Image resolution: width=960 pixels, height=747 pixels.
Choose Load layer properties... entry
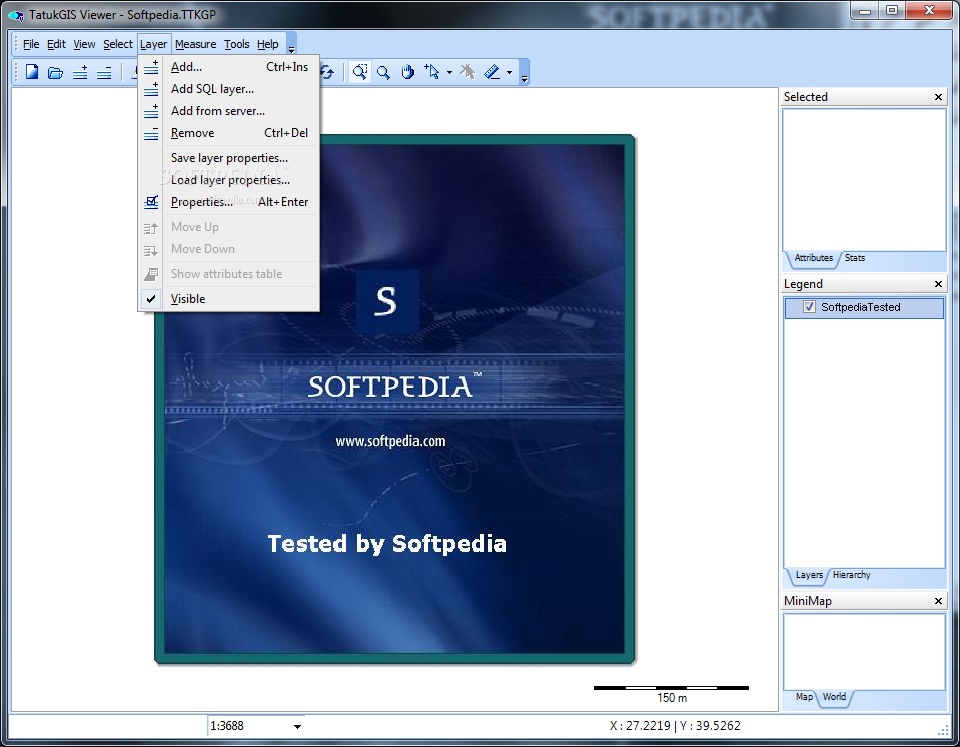(229, 180)
